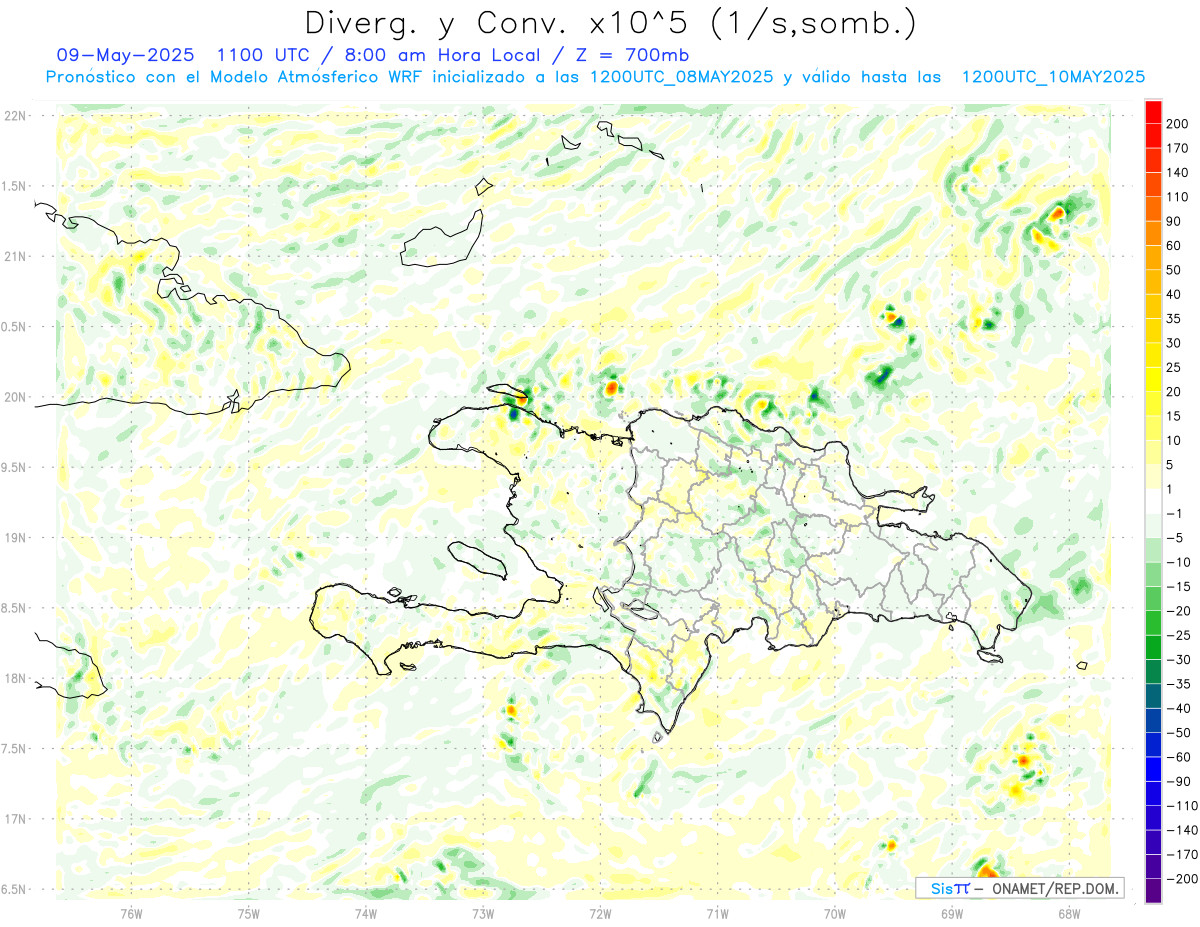The image size is (1200, 927).
Task: Click the 68W longitude label
Action: pos(1069,913)
